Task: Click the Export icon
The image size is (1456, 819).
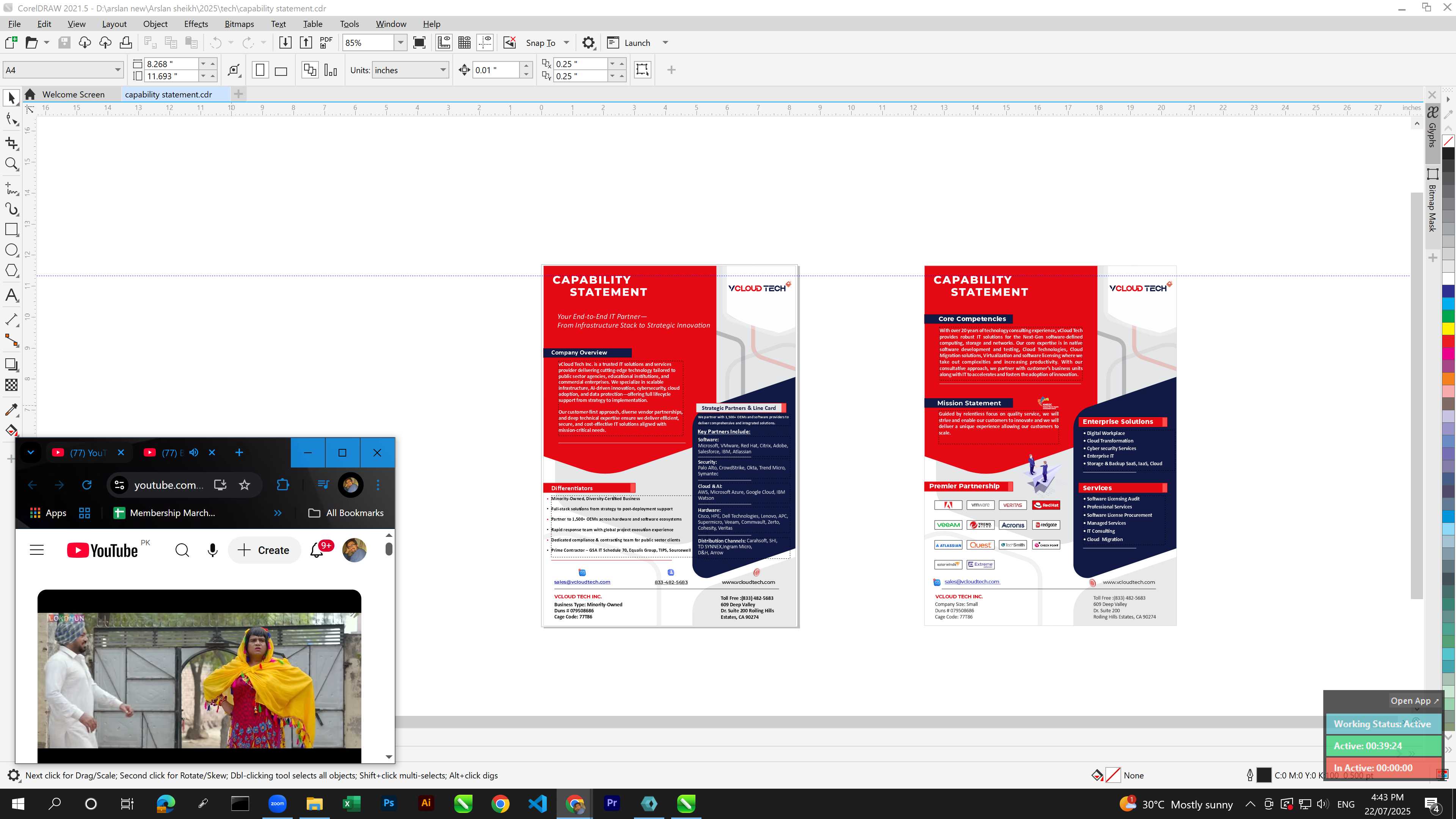Action: 306,42
